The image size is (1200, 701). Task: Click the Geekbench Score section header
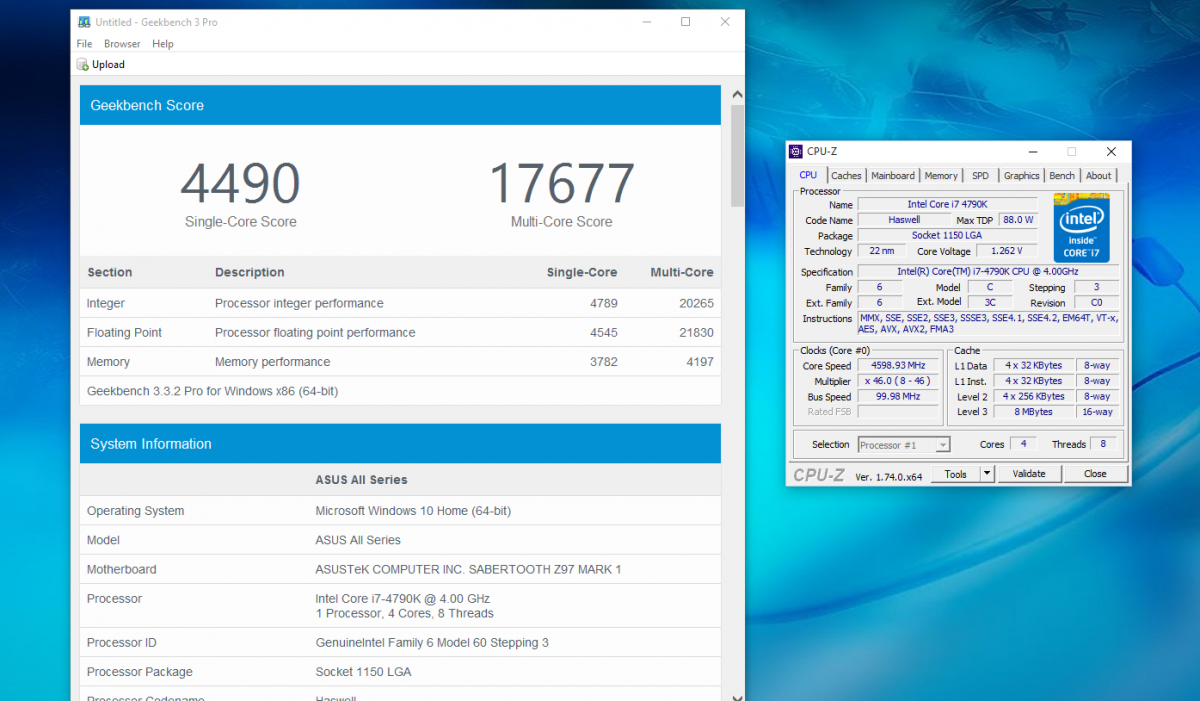pos(400,105)
